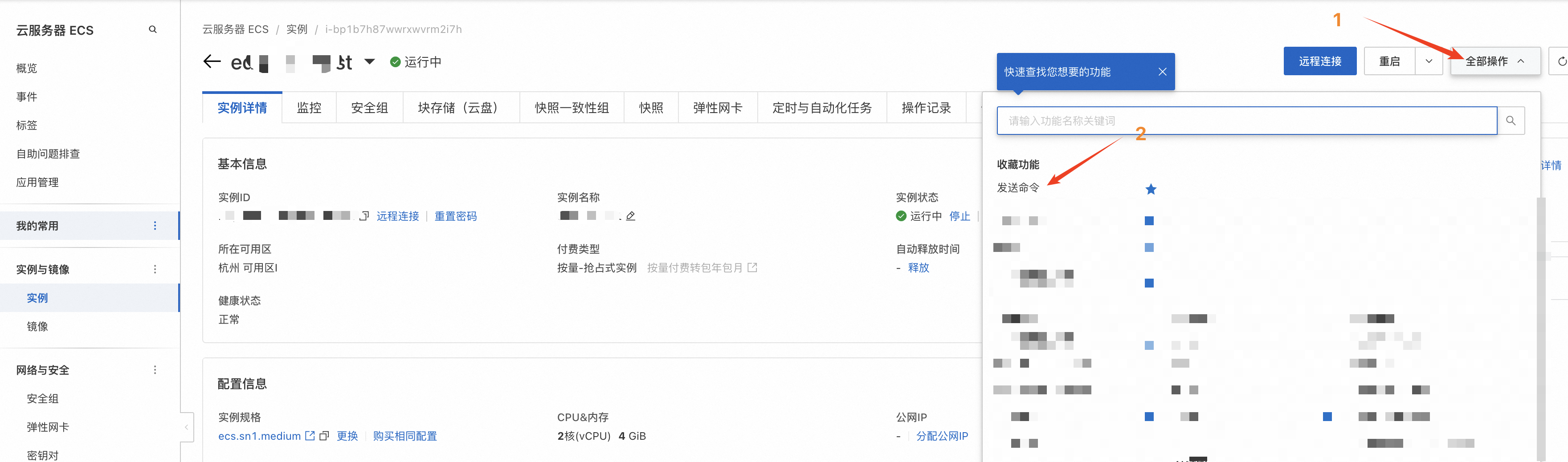Go back with the left arrow icon
Viewport: 1568px width, 462px height.
(x=211, y=61)
